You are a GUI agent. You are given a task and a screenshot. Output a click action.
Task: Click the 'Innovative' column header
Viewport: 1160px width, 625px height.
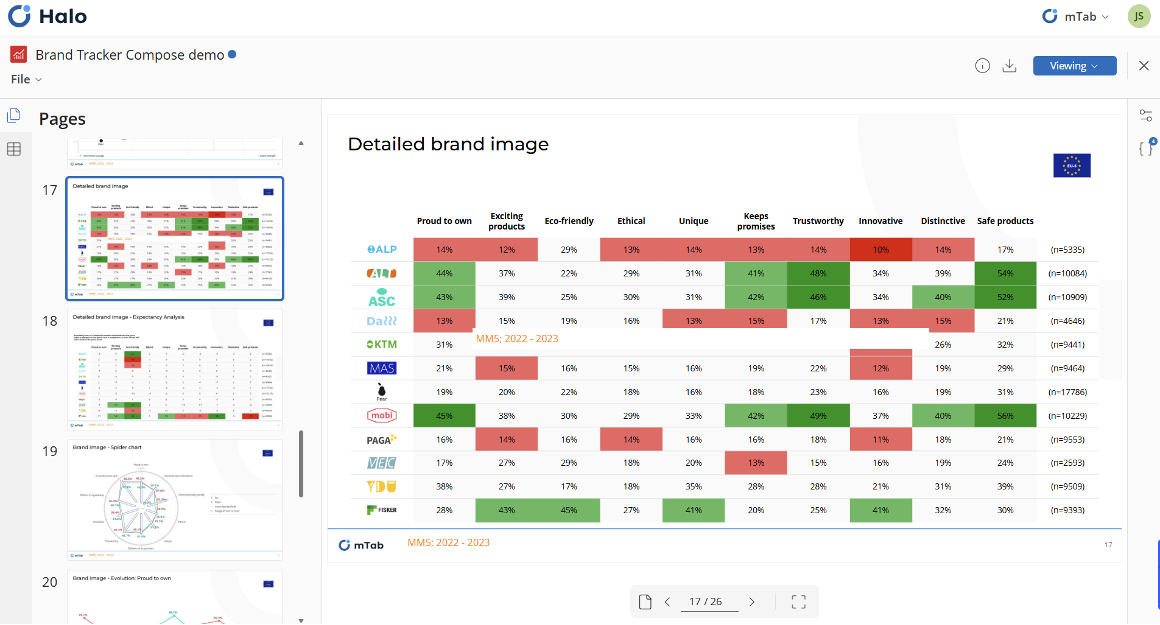pos(880,221)
